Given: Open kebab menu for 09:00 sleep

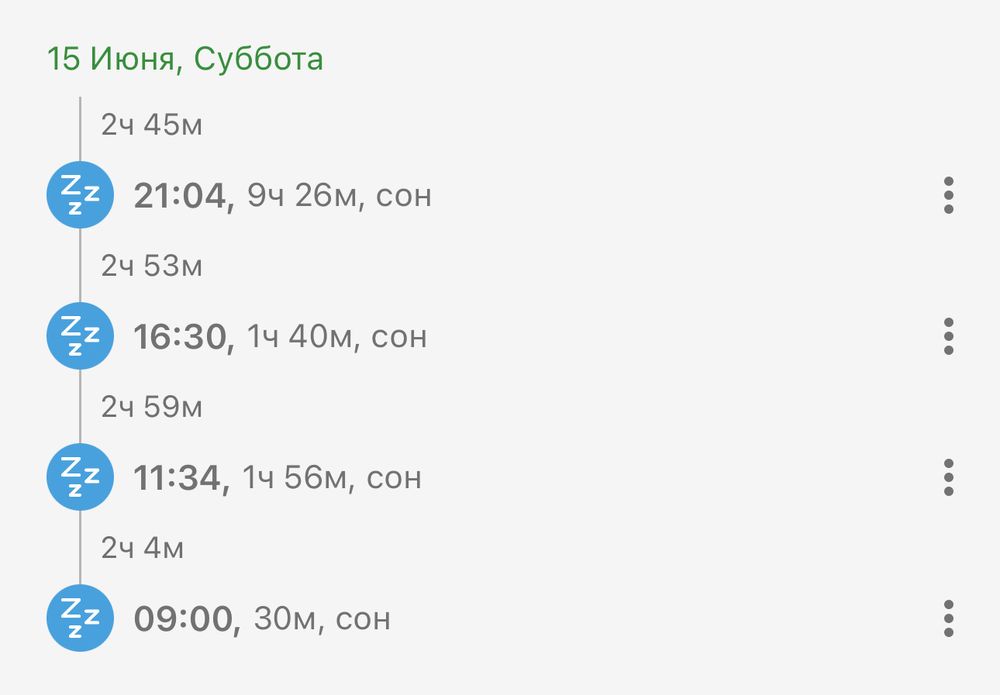Looking at the screenshot, I should 949,618.
